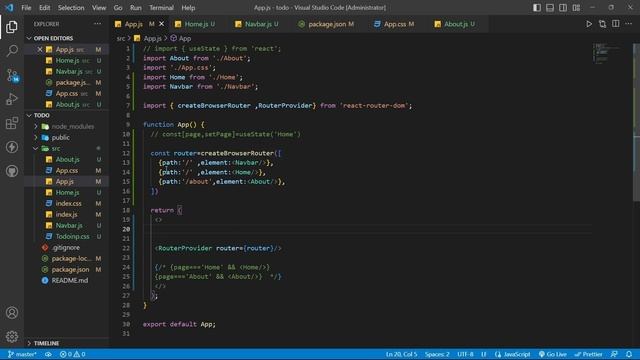Click line number 20 in the gutter
640x360 pixels.
pyautogui.click(x=126, y=229)
